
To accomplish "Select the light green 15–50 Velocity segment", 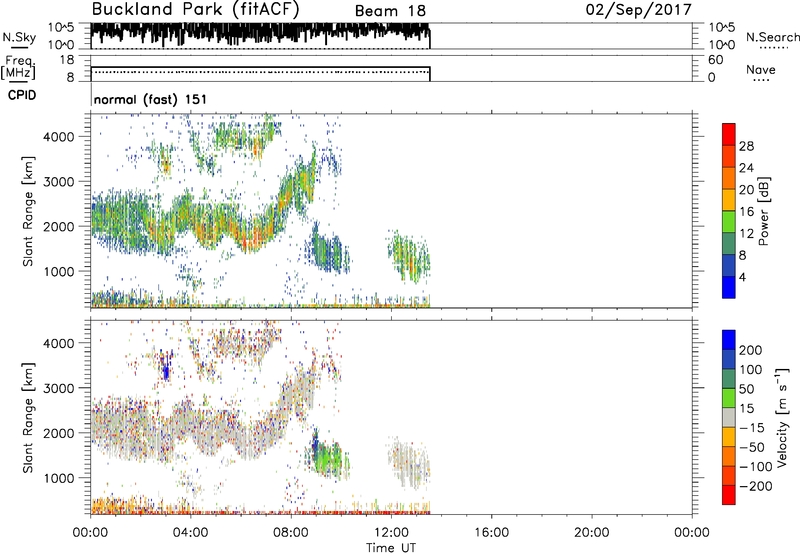I will pyautogui.click(x=729, y=398).
